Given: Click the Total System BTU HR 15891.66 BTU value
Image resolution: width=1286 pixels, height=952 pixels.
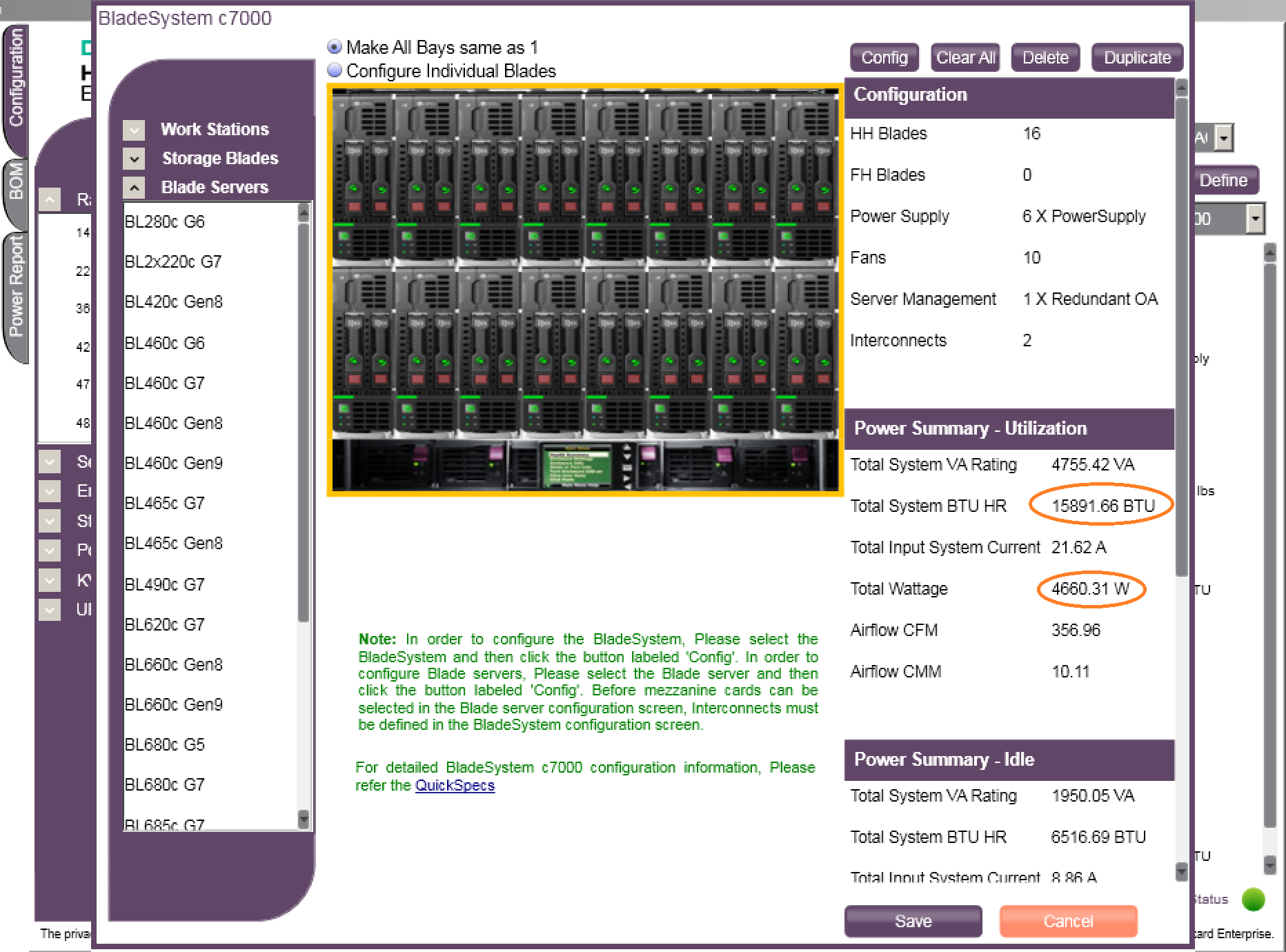Looking at the screenshot, I should tap(1103, 506).
